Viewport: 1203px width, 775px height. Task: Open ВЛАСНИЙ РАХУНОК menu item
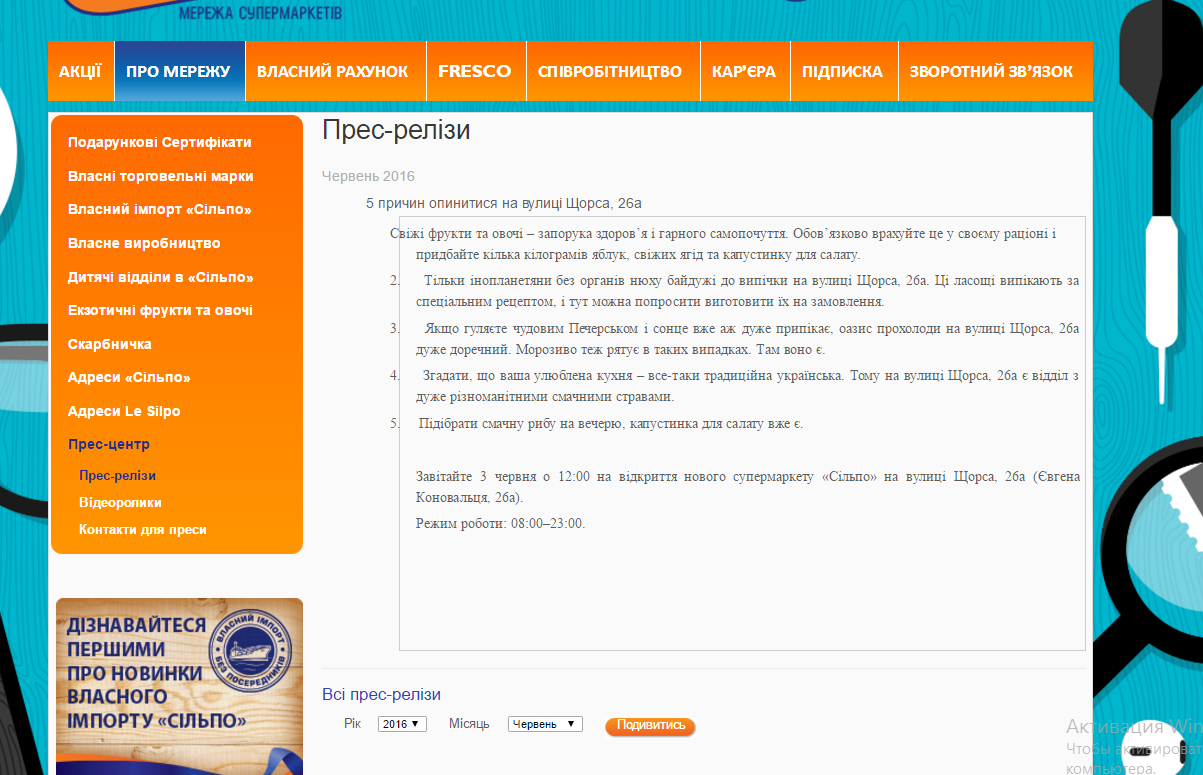click(333, 72)
